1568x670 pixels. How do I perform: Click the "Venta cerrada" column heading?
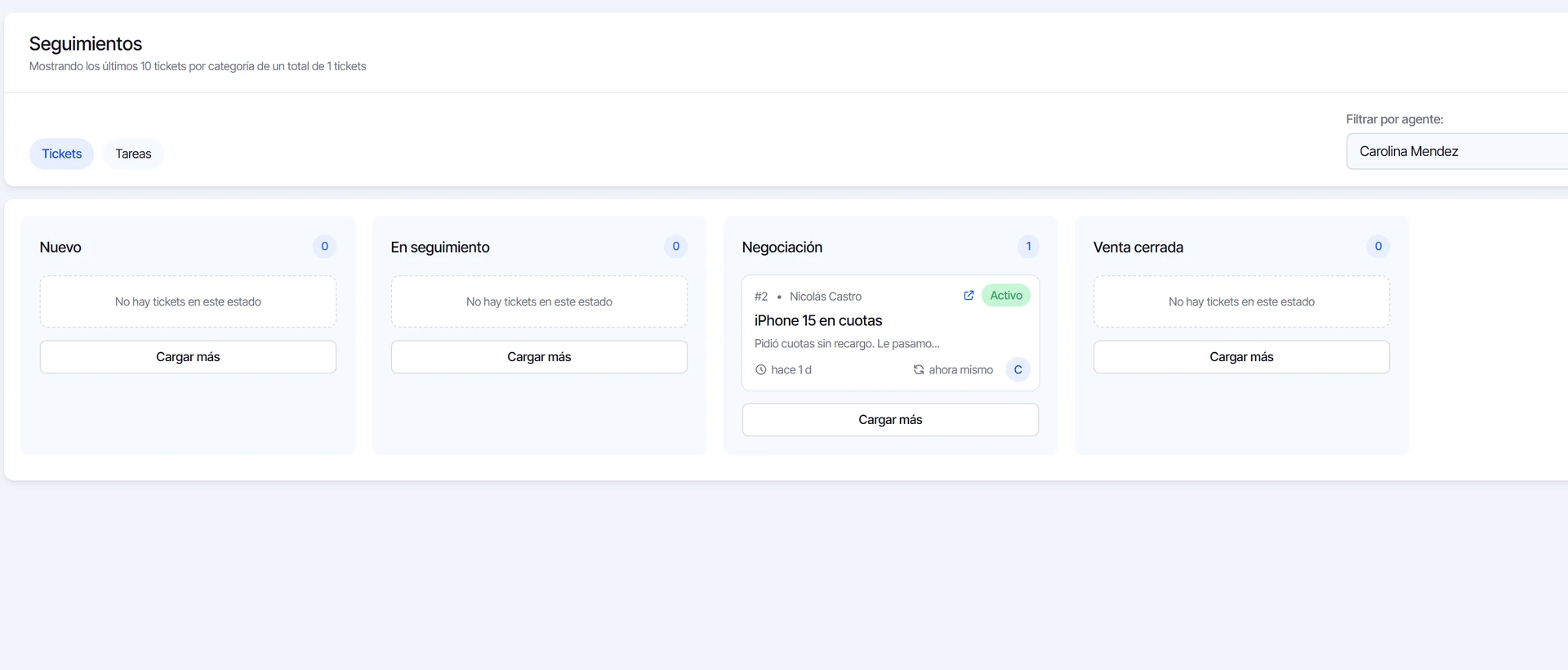tap(1138, 248)
